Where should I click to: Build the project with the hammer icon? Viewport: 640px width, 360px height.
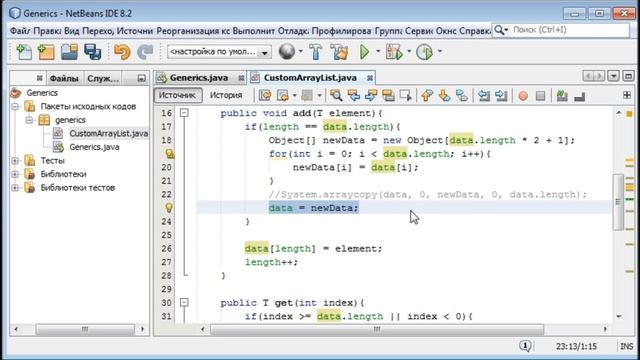pos(316,52)
